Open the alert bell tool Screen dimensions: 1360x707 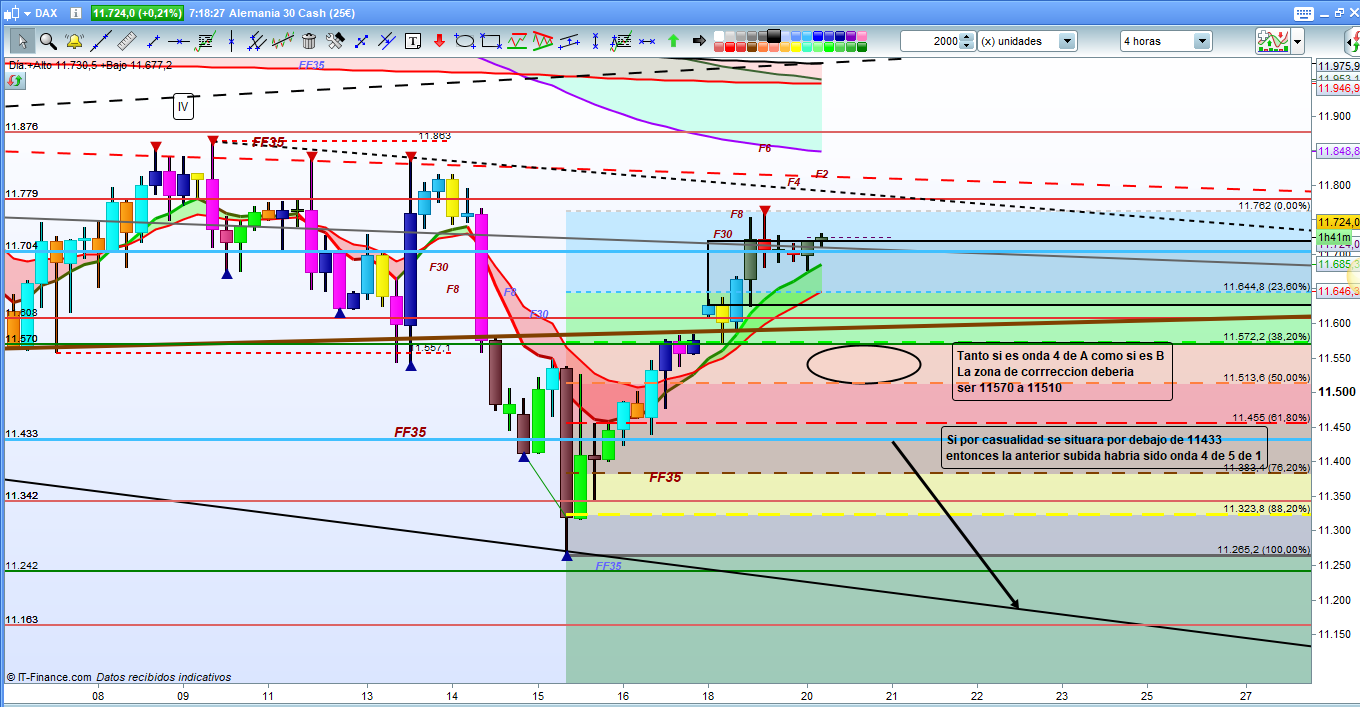click(x=74, y=41)
